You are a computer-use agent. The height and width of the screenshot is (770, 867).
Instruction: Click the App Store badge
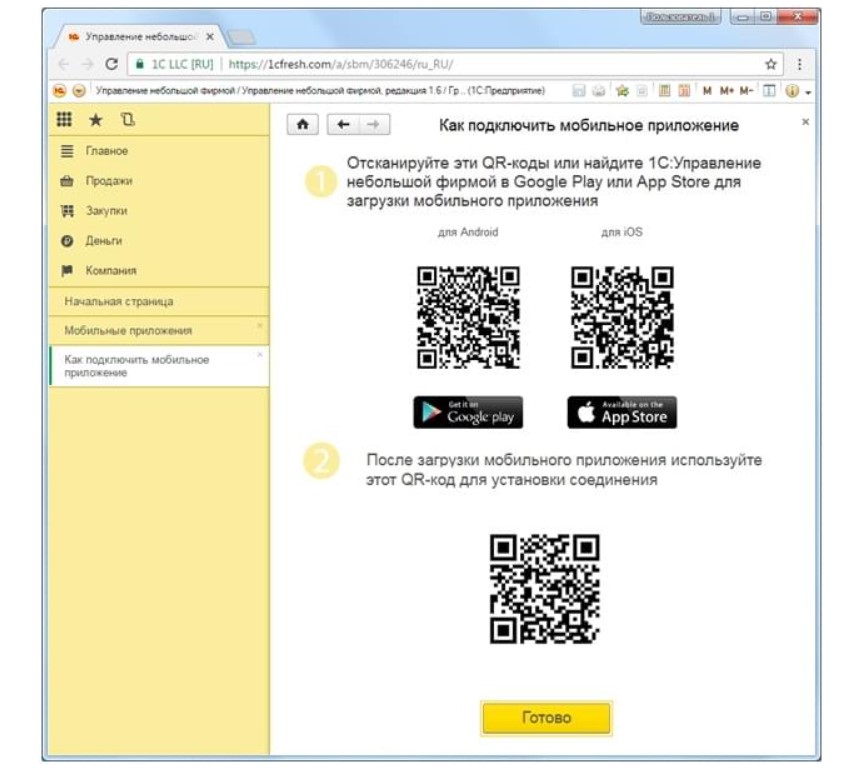622,412
